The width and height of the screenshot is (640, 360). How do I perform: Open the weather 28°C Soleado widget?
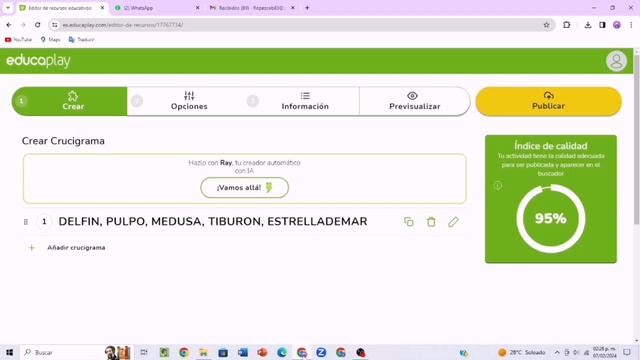tap(522, 352)
